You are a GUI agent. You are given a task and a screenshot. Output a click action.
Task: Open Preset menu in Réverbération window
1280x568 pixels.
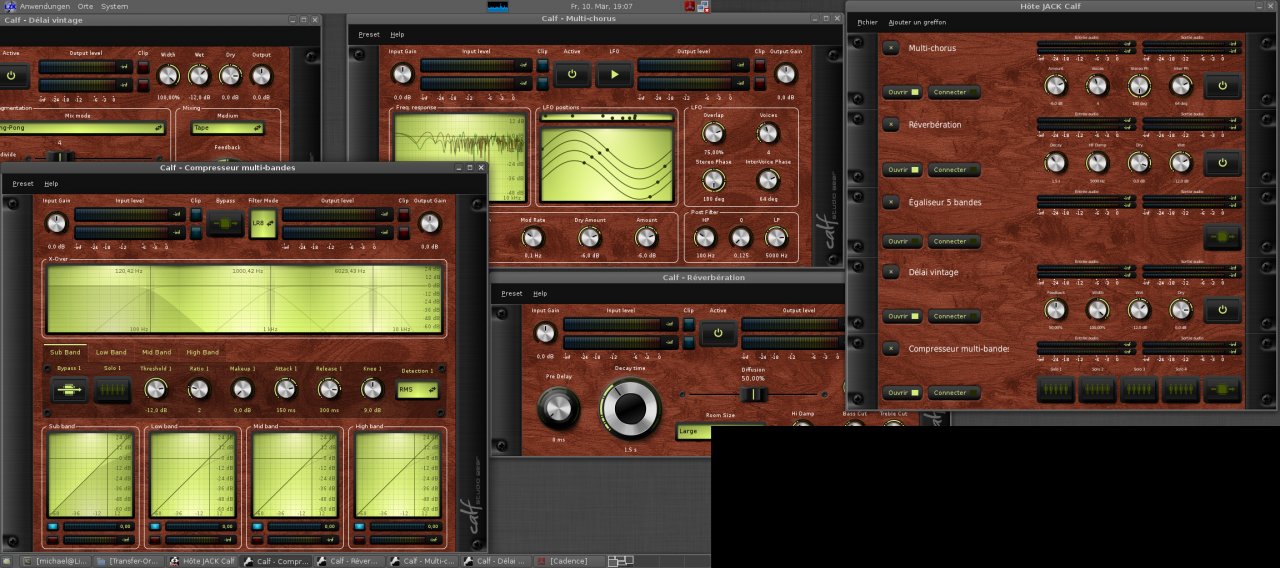coord(512,293)
